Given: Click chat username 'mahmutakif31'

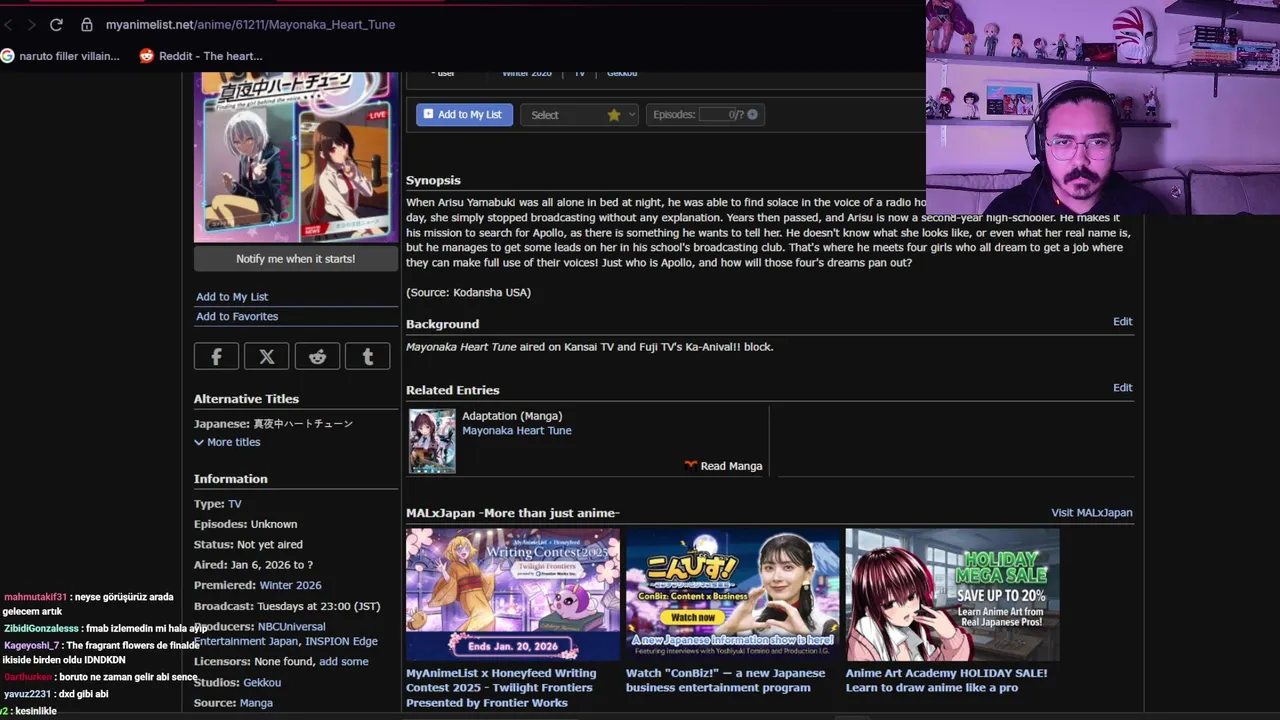Looking at the screenshot, I should pyautogui.click(x=35, y=597).
